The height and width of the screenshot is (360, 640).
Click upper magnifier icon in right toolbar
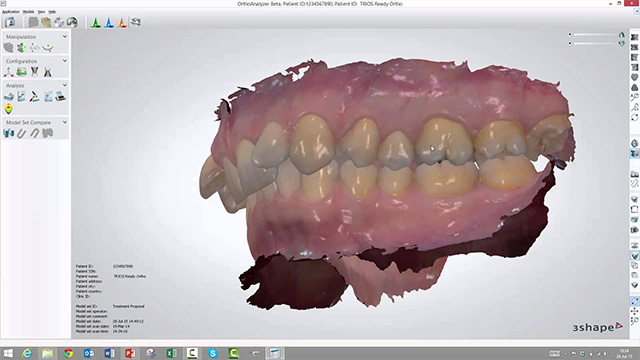(x=634, y=97)
